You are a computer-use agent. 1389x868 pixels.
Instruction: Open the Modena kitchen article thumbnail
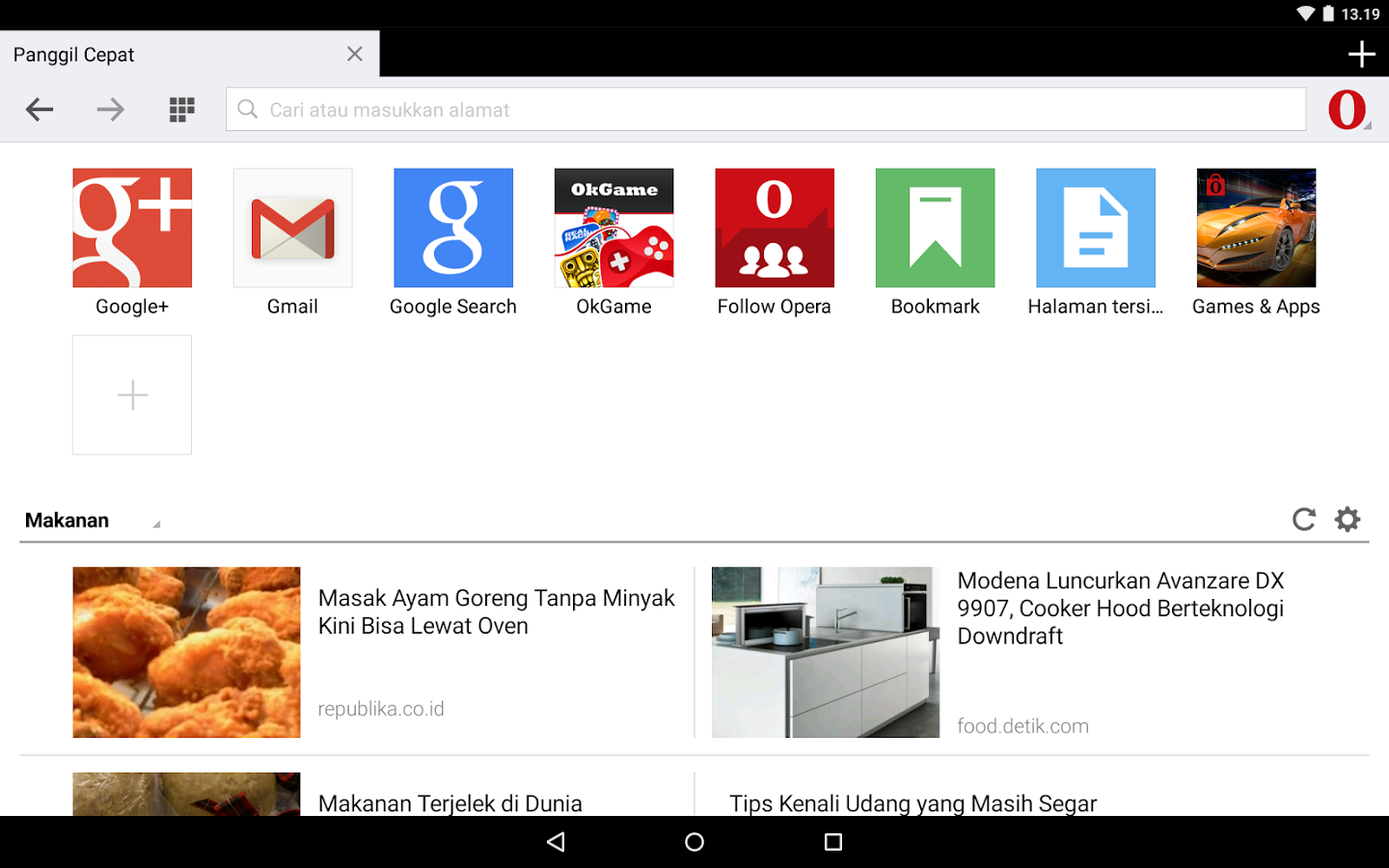tap(826, 652)
